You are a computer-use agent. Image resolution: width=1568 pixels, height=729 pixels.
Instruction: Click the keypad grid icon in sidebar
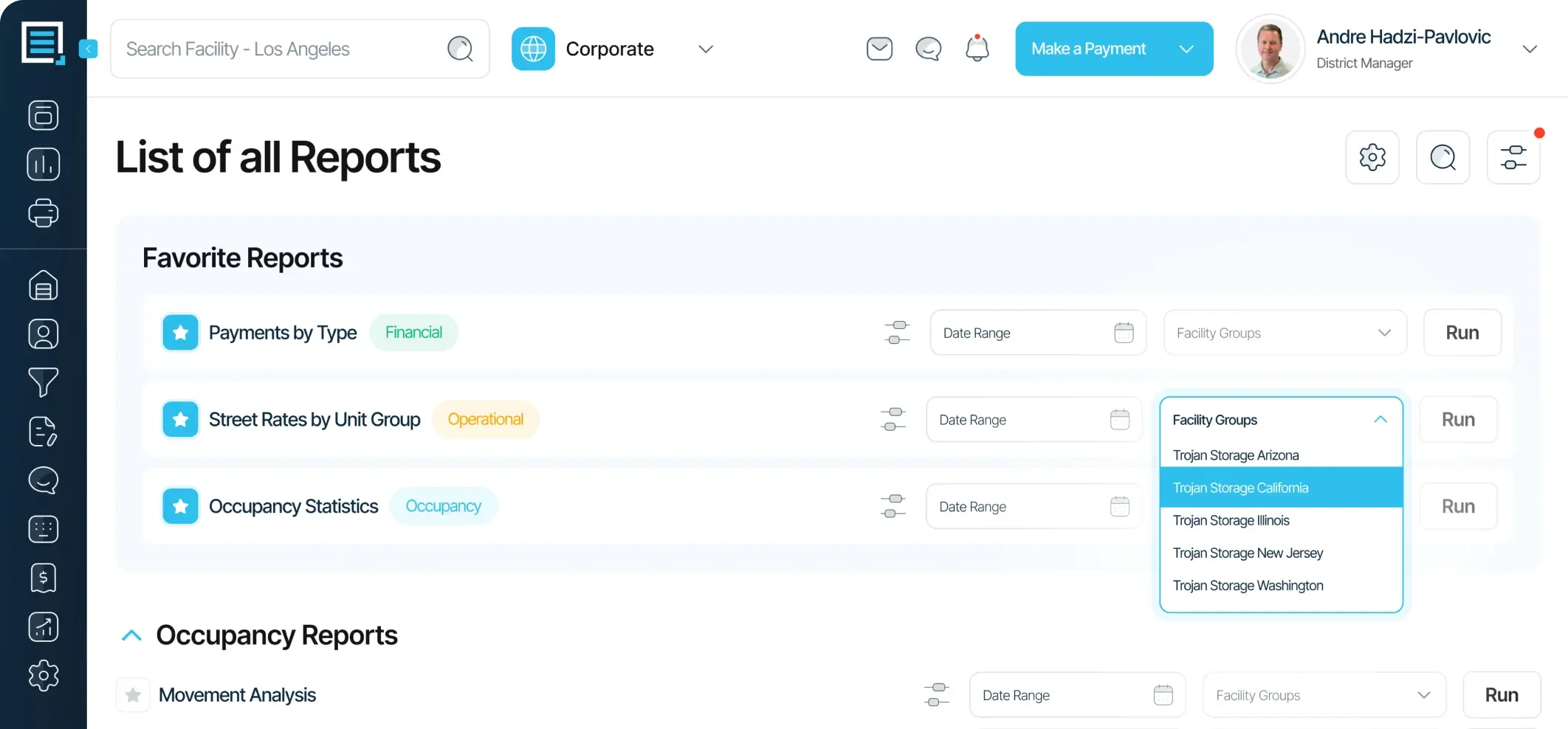[44, 529]
